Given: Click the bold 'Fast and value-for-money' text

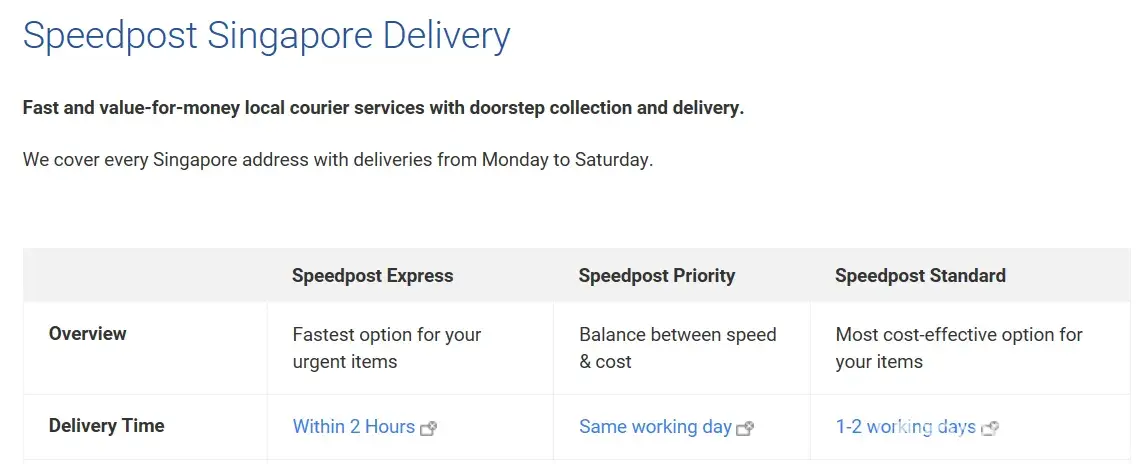Looking at the screenshot, I should coord(130,108).
